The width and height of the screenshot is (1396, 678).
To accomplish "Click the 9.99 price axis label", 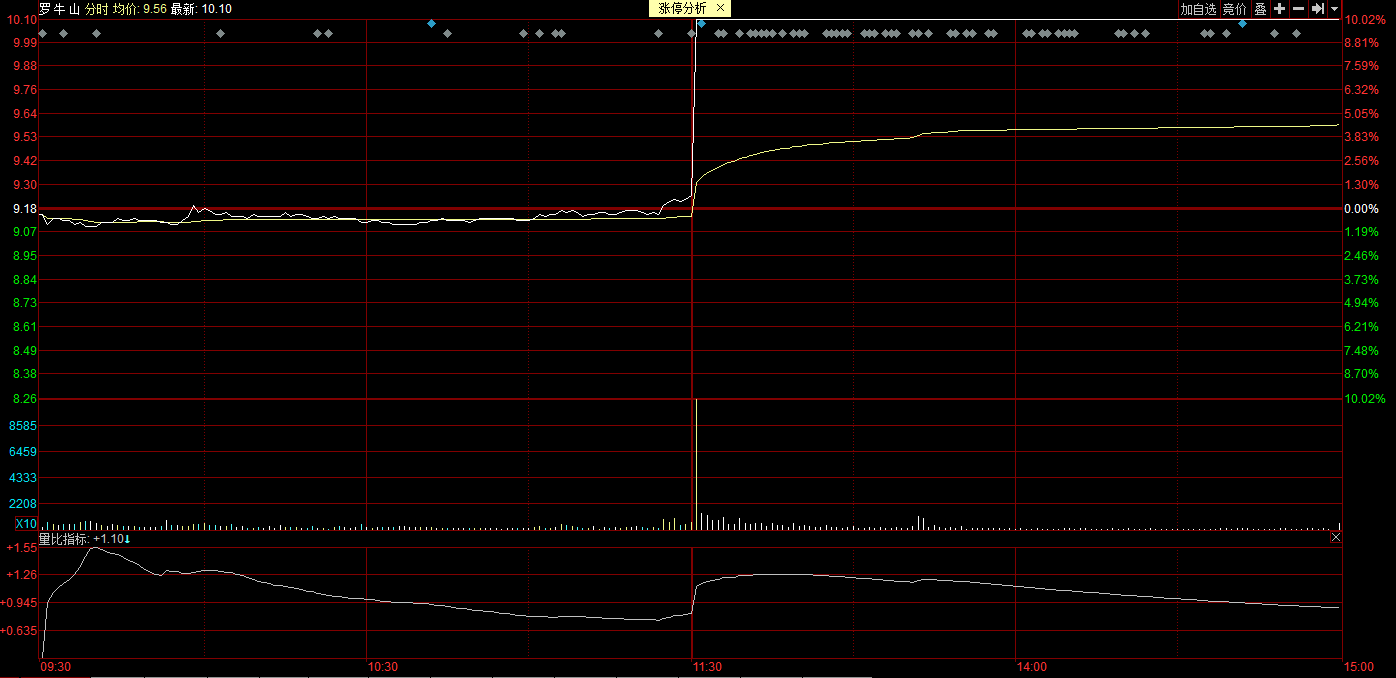I will click(x=25, y=43).
